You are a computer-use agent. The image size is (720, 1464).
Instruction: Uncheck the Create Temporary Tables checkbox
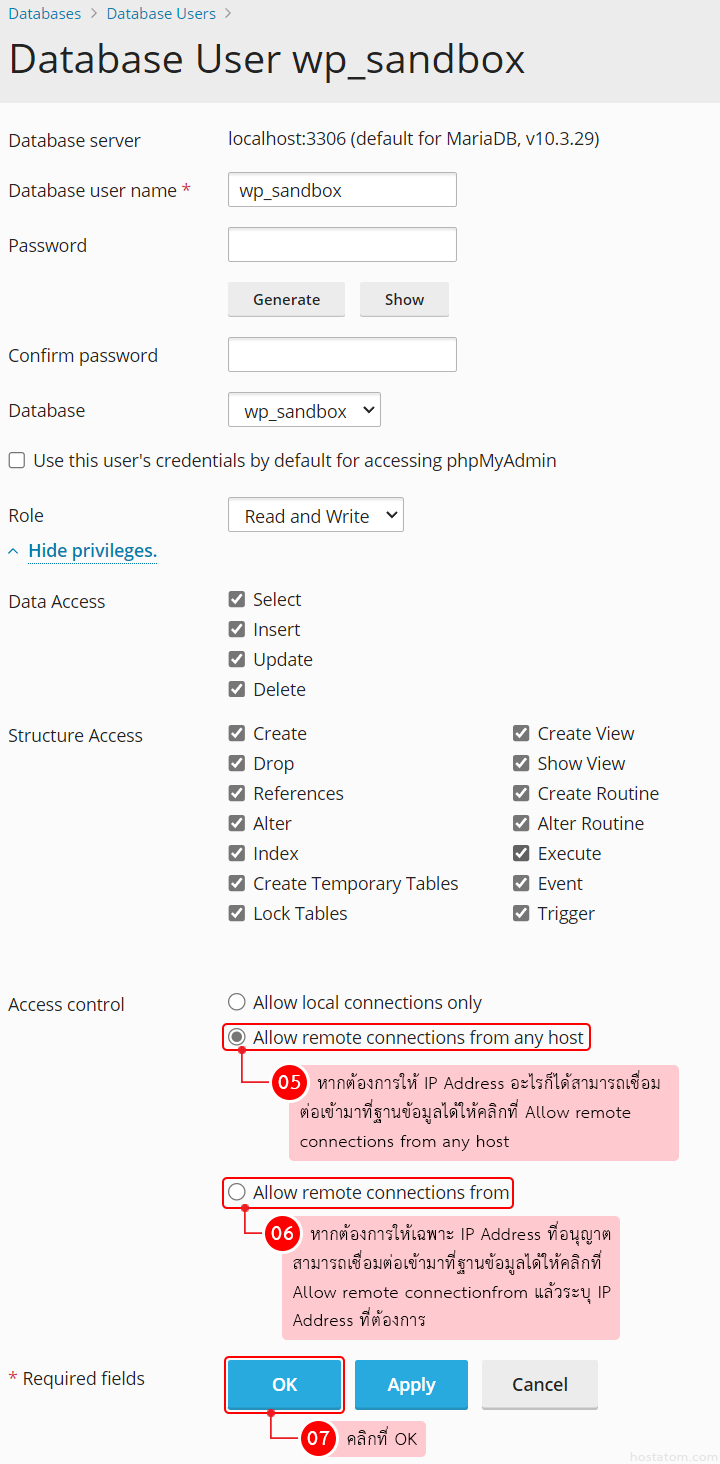click(x=237, y=884)
